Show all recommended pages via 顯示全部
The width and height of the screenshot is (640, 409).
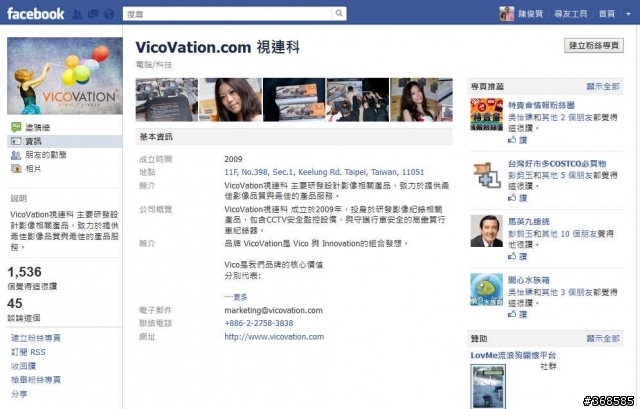click(603, 87)
